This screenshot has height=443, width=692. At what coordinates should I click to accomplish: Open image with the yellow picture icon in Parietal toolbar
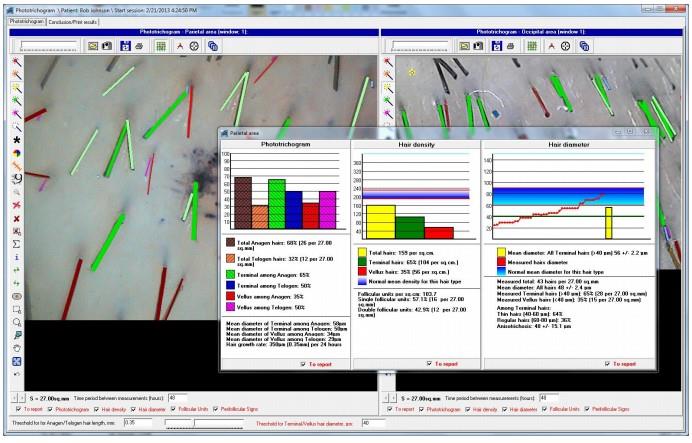pyautogui.click(x=93, y=46)
